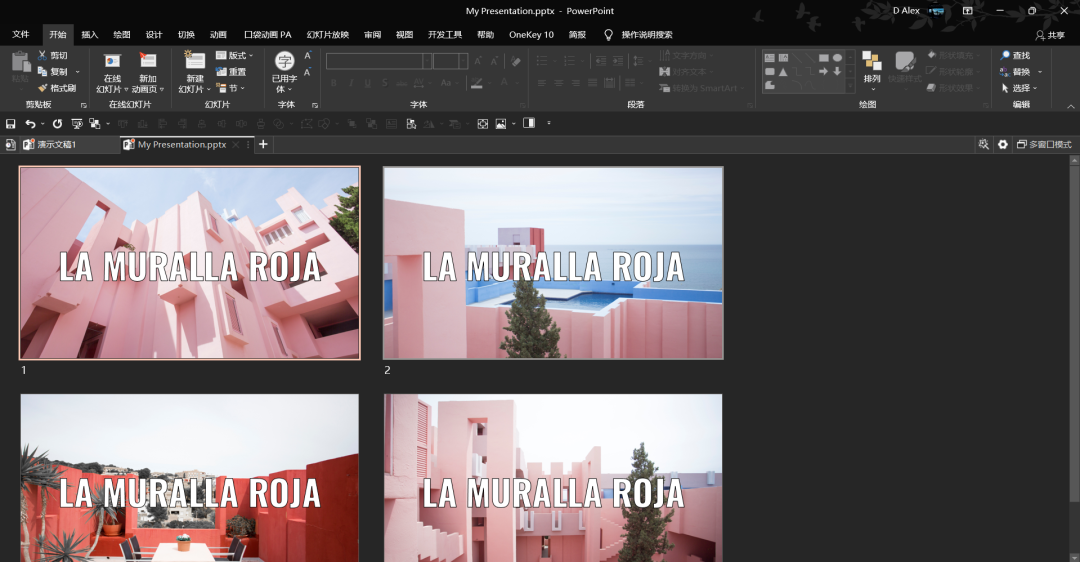This screenshot has width=1080, height=562.
Task: Click the Tell Me lightbulb icon
Action: pos(608,34)
